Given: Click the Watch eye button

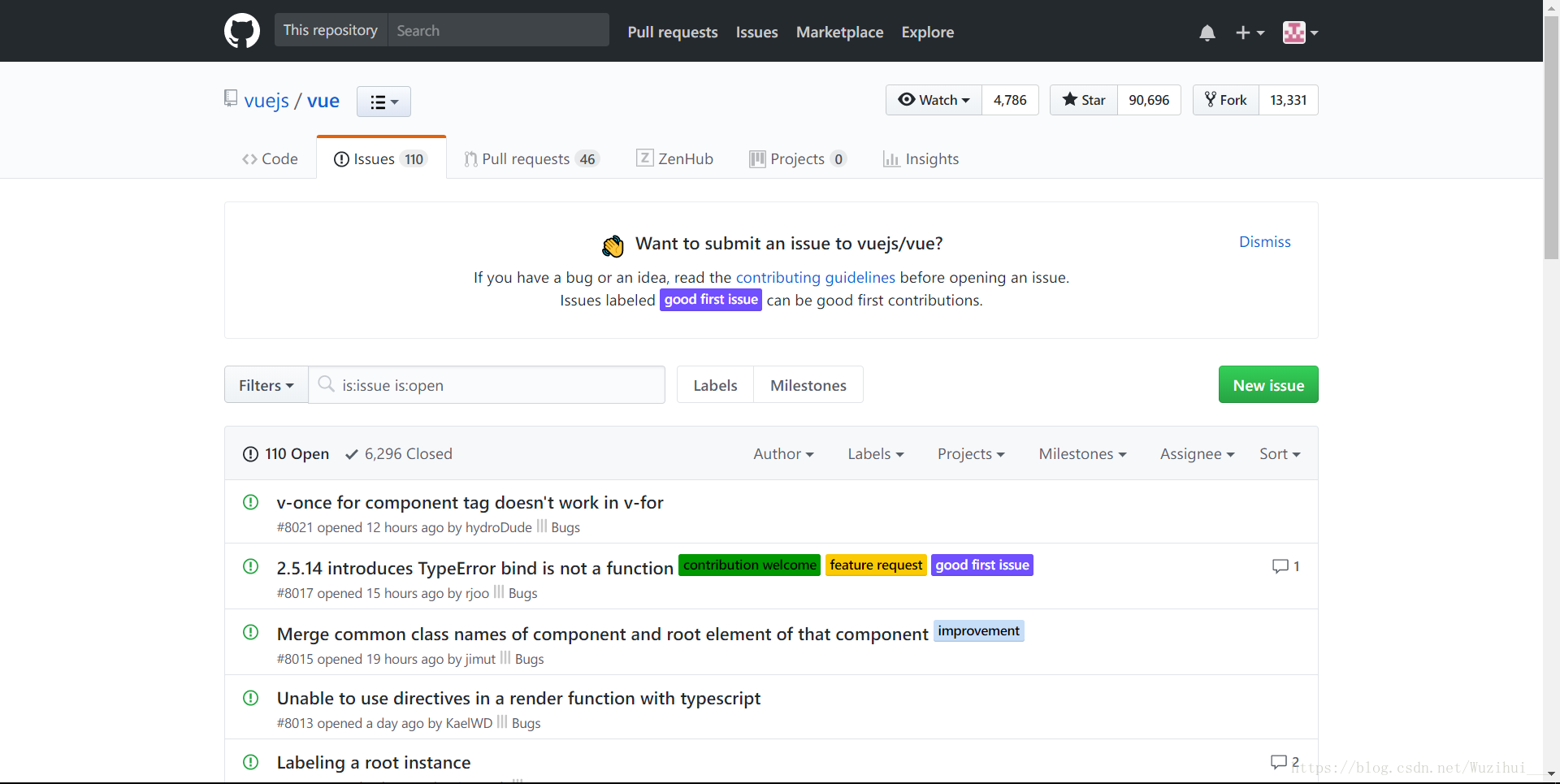Looking at the screenshot, I should [934, 100].
